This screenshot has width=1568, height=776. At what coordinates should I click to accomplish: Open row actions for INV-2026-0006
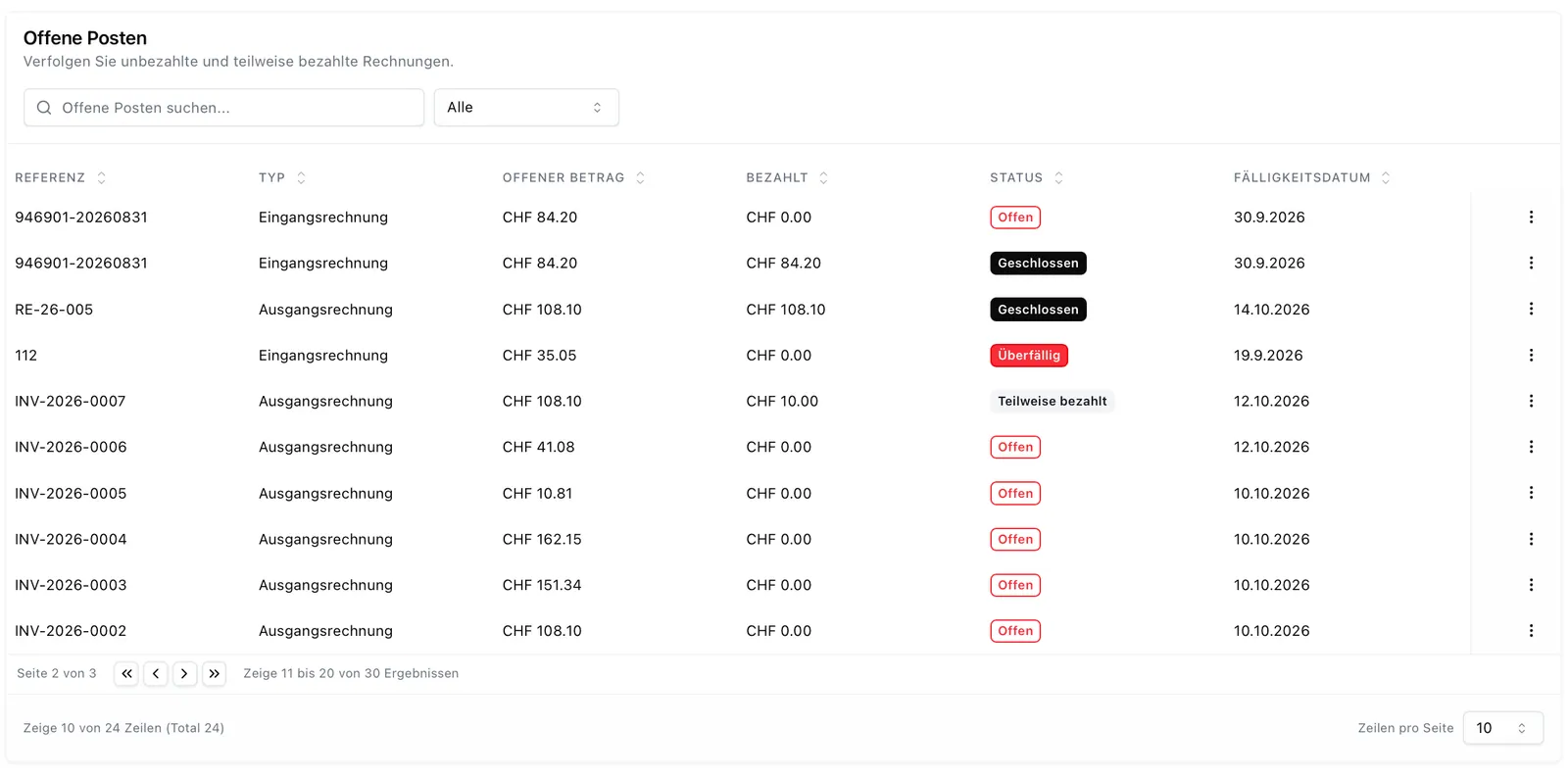(x=1531, y=447)
